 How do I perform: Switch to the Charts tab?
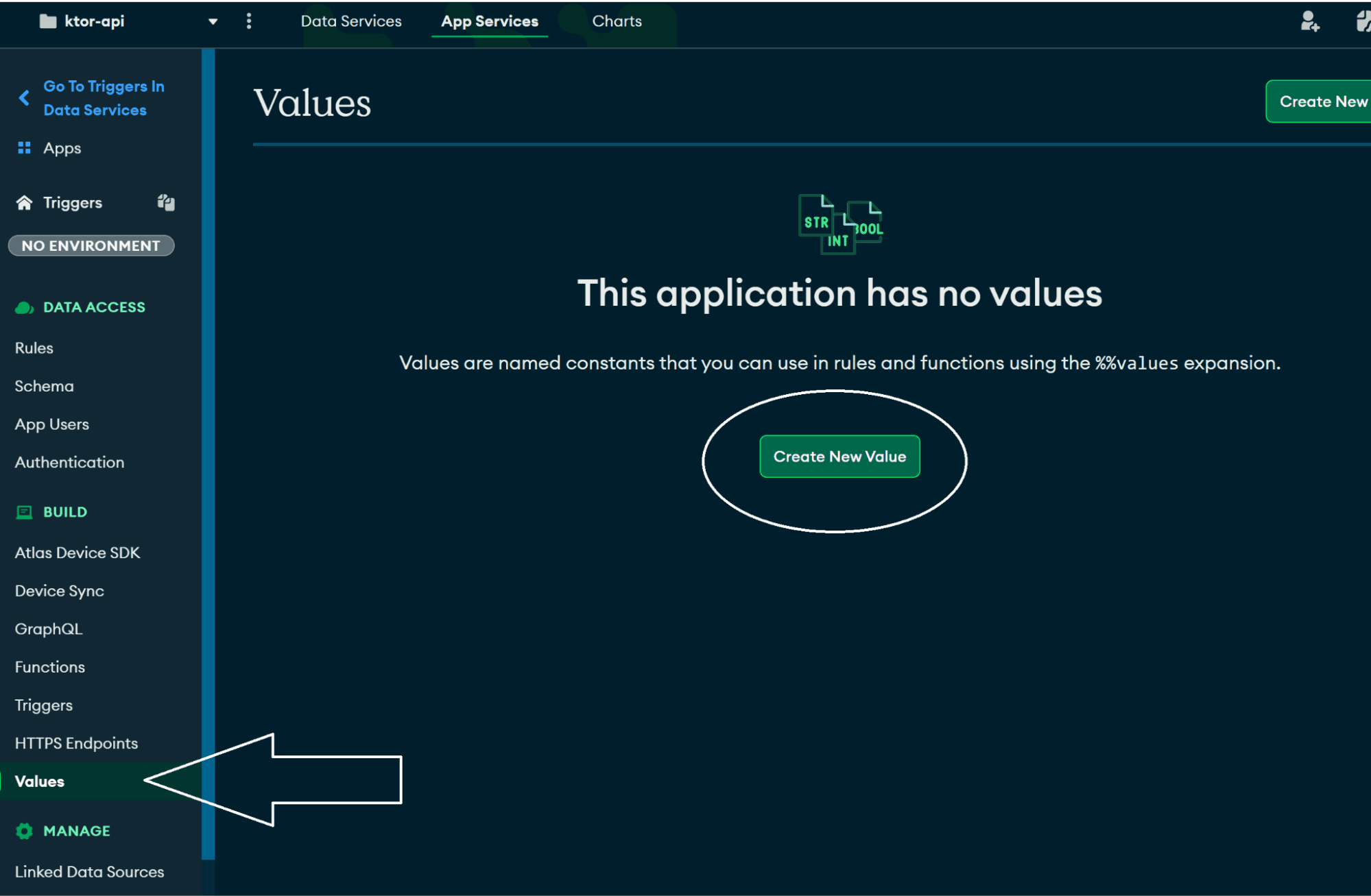click(617, 21)
